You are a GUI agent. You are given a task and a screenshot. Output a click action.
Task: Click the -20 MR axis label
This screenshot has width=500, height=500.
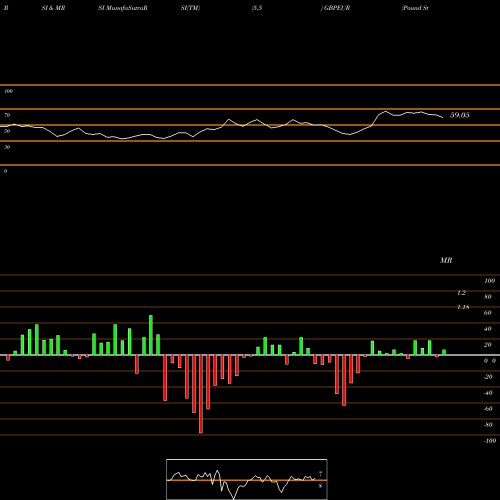488,377
